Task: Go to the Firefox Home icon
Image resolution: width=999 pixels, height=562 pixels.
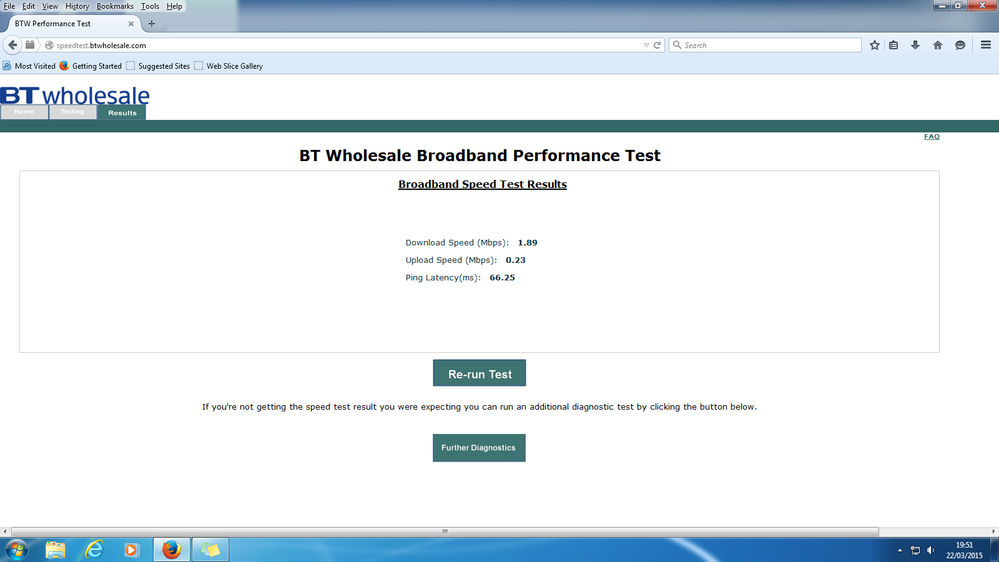Action: click(938, 45)
